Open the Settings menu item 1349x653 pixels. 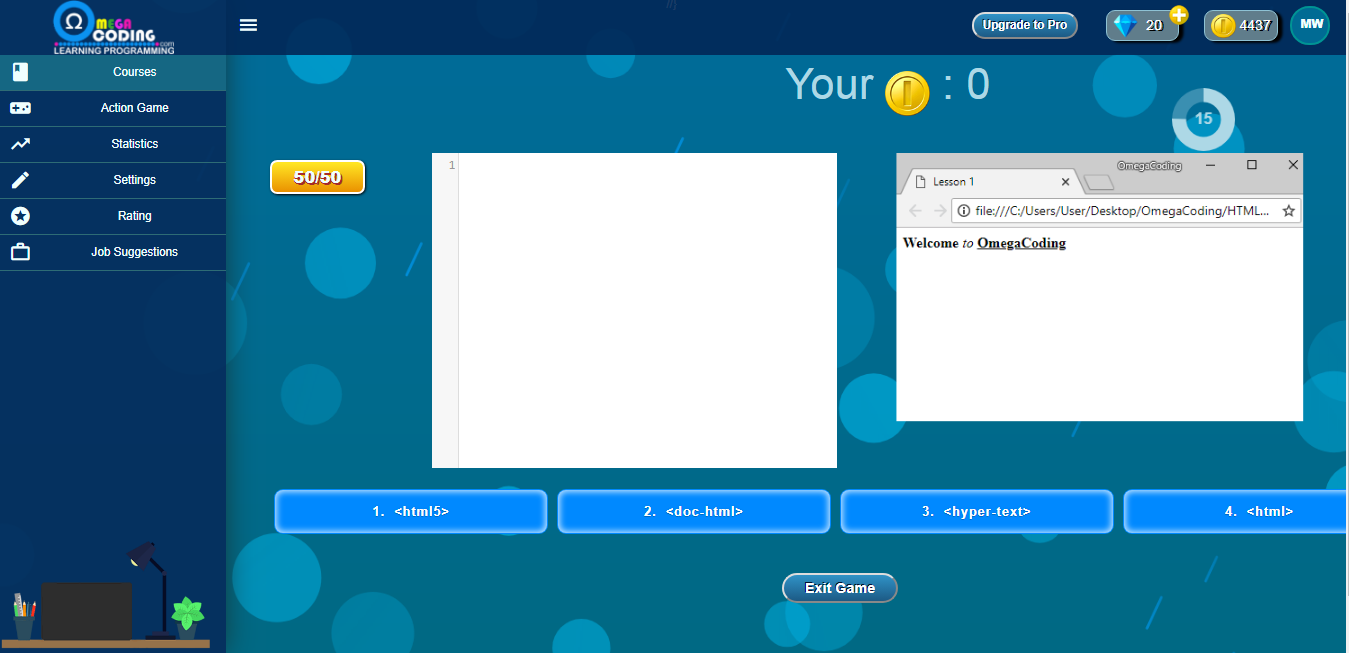click(113, 180)
